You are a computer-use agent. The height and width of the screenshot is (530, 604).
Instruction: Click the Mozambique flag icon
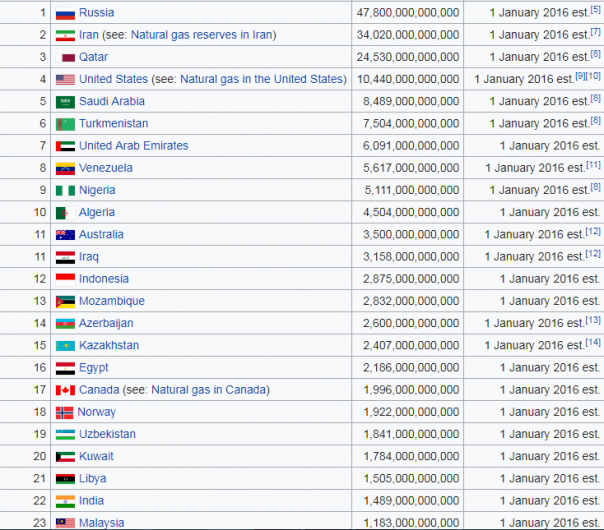coord(65,301)
